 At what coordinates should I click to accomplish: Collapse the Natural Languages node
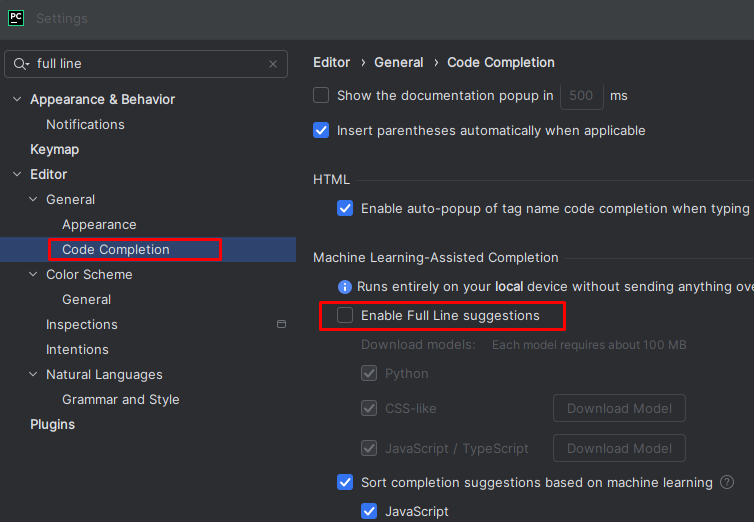tap(33, 375)
